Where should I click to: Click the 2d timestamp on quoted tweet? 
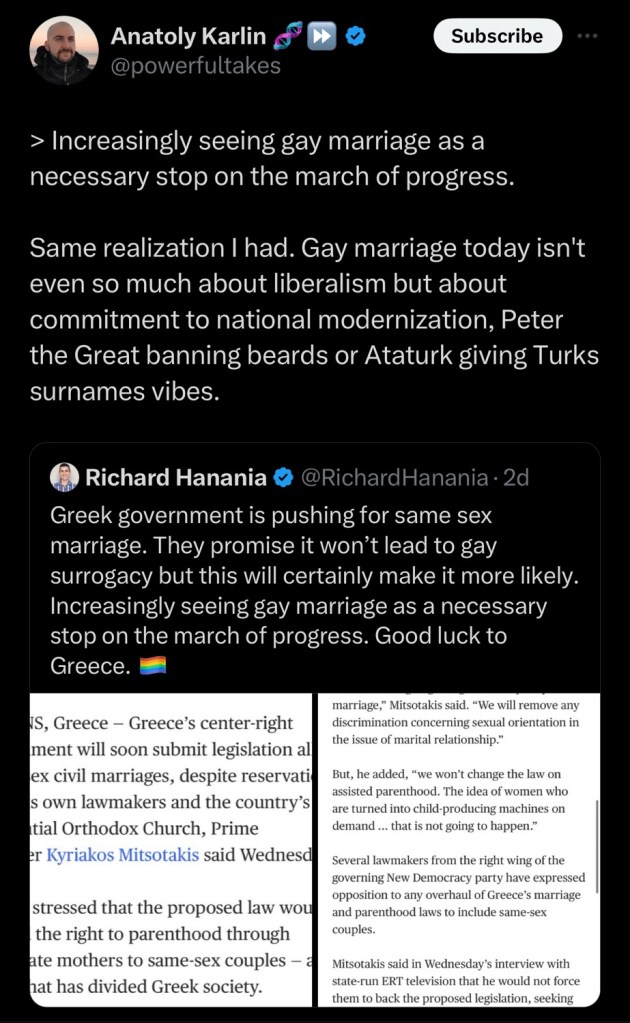516,478
